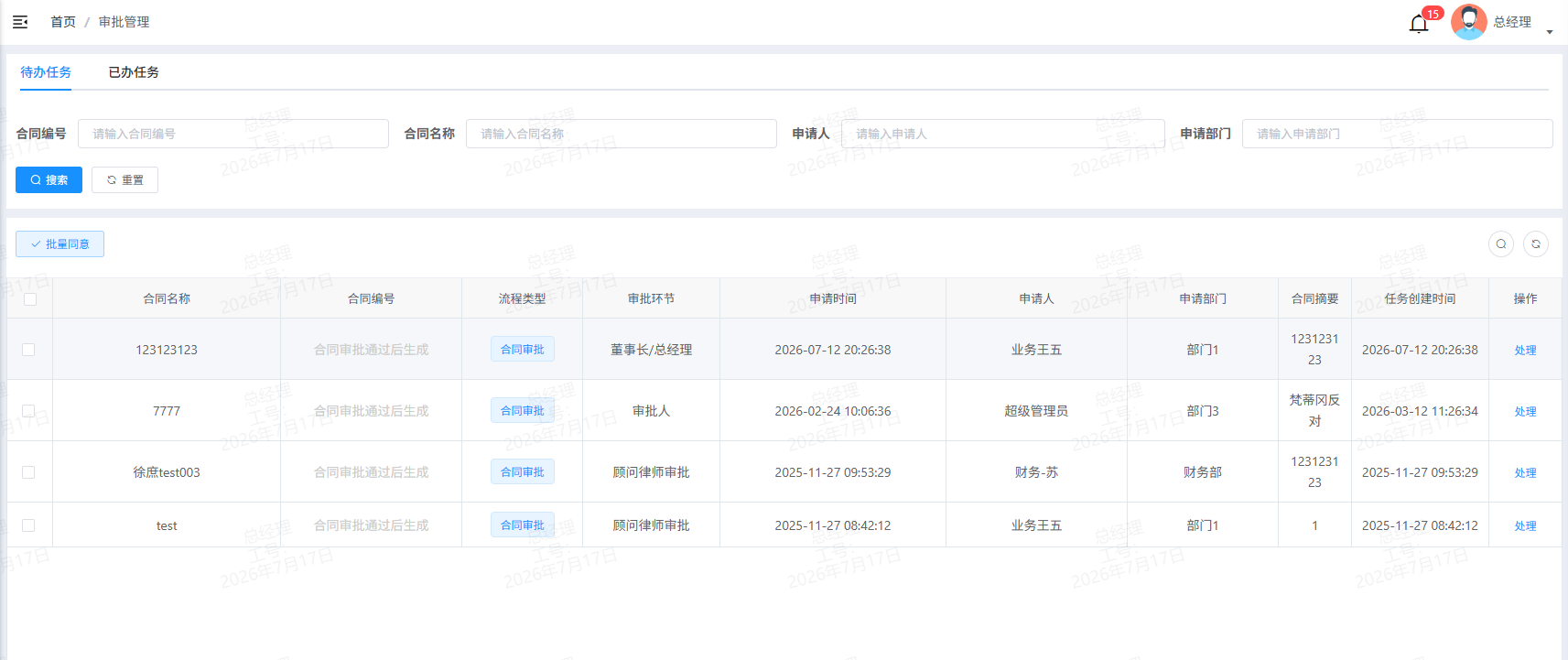The width and height of the screenshot is (1568, 660).
Task: Click the 搜索 button
Action: point(49,180)
